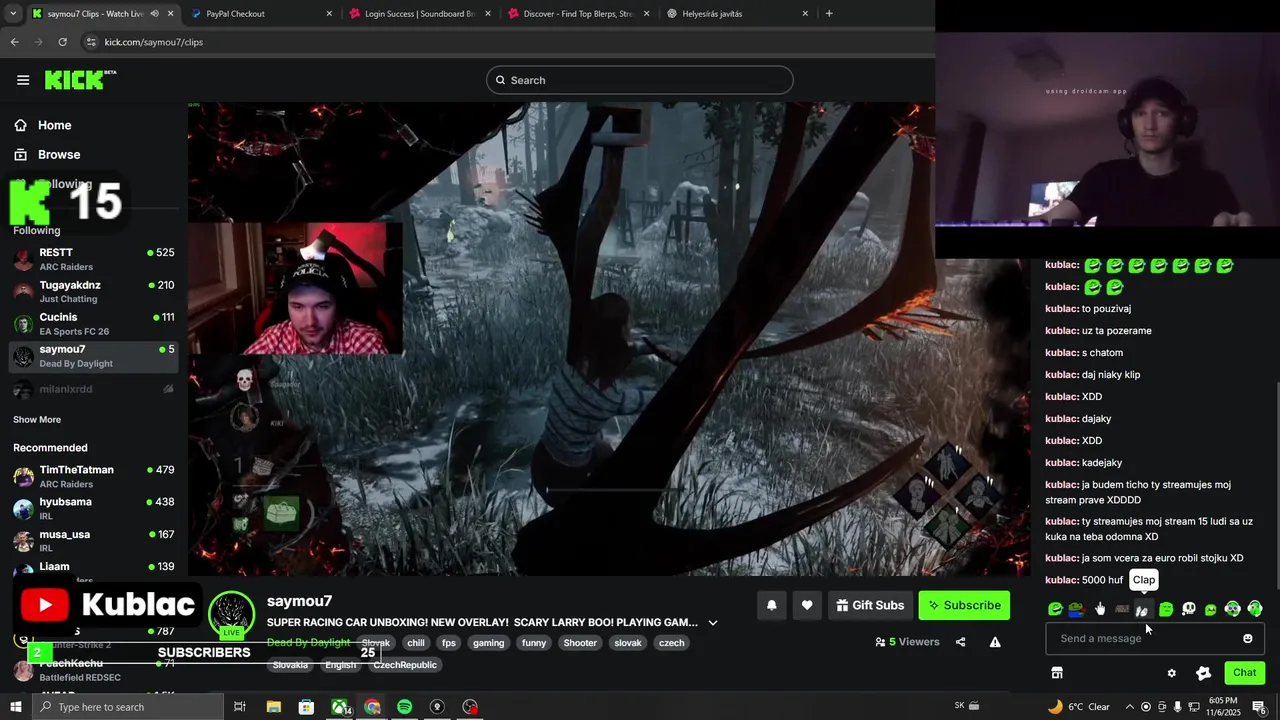Screen dimensions: 1280x720
Task: Click the Clap emote in quick emotes
Action: [1143, 609]
